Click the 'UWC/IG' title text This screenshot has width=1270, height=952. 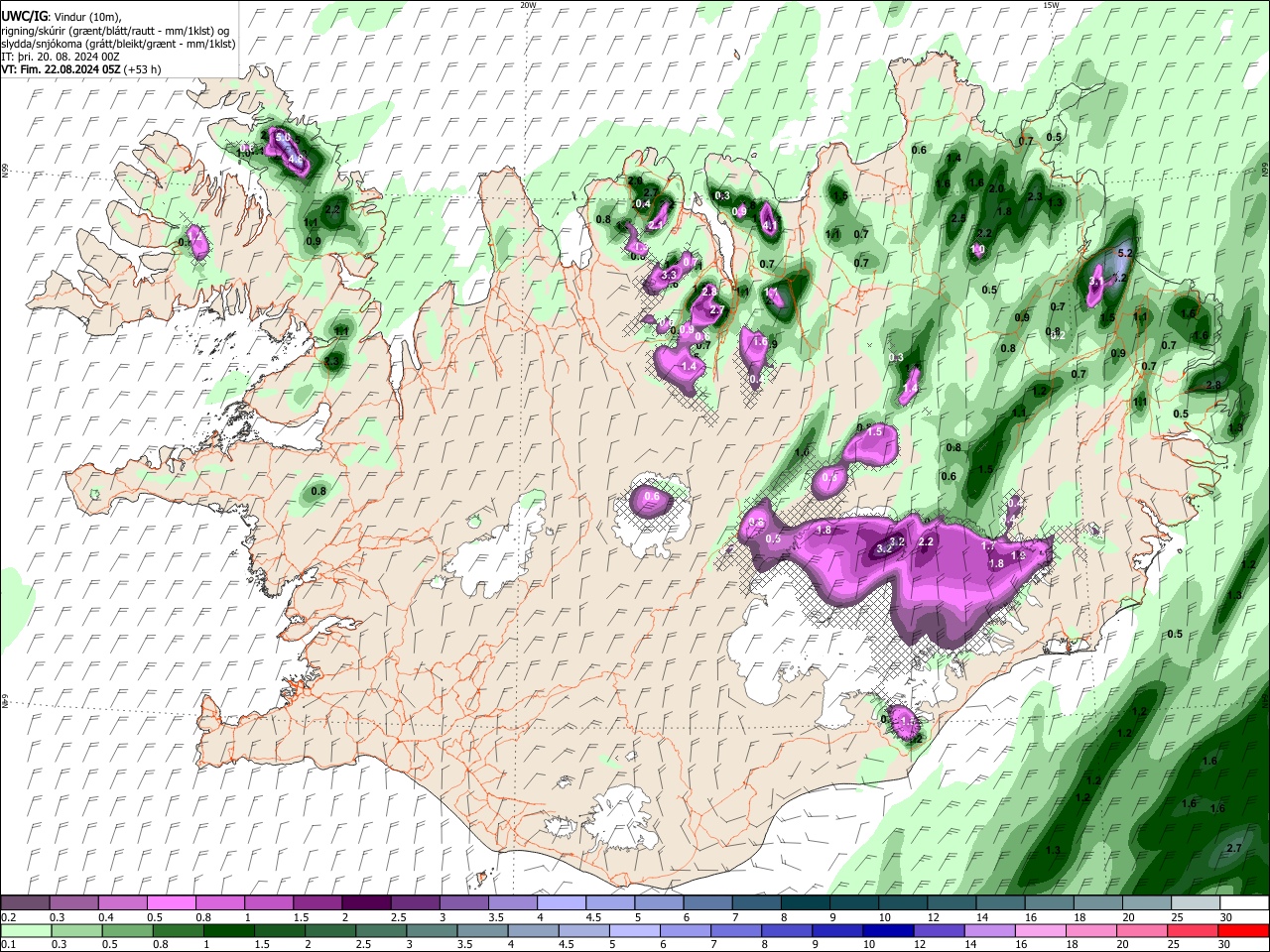tap(24, 17)
